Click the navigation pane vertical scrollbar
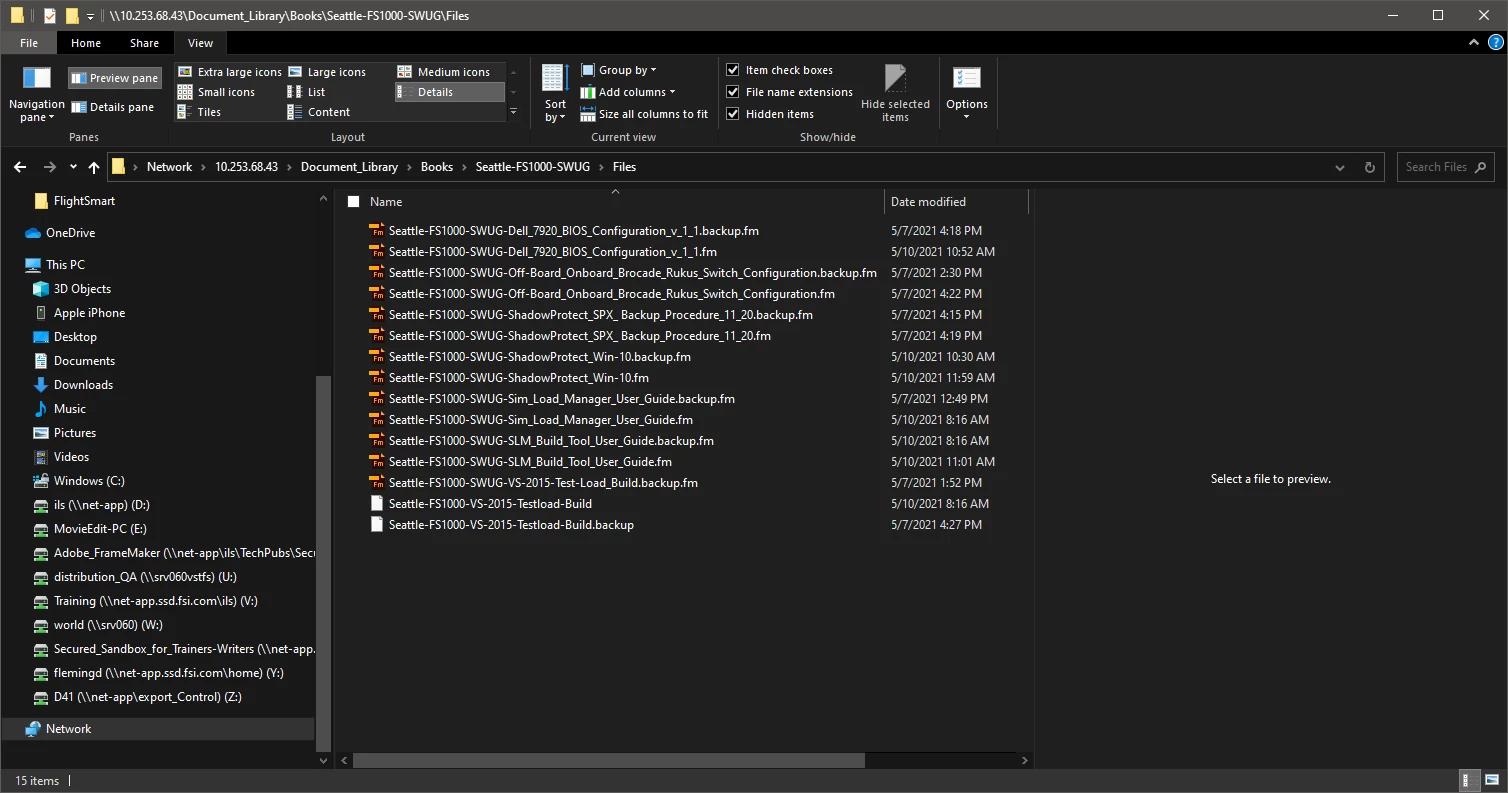 click(322, 563)
